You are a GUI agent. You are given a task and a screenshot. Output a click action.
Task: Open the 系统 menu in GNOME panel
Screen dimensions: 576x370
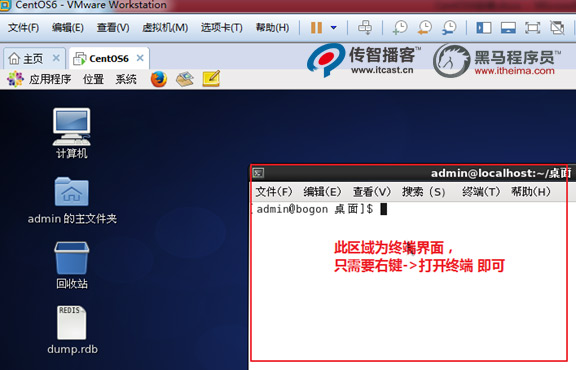pos(126,79)
